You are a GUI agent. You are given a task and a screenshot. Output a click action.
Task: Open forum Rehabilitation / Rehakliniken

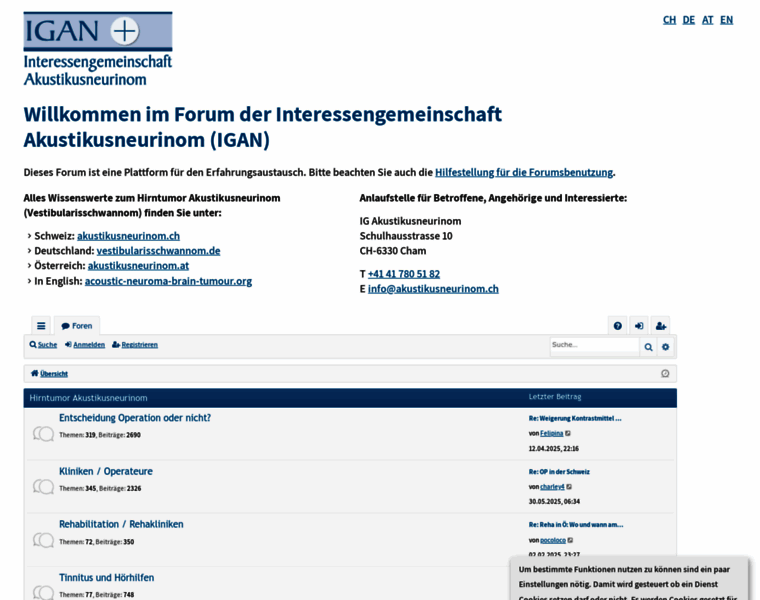(x=121, y=524)
